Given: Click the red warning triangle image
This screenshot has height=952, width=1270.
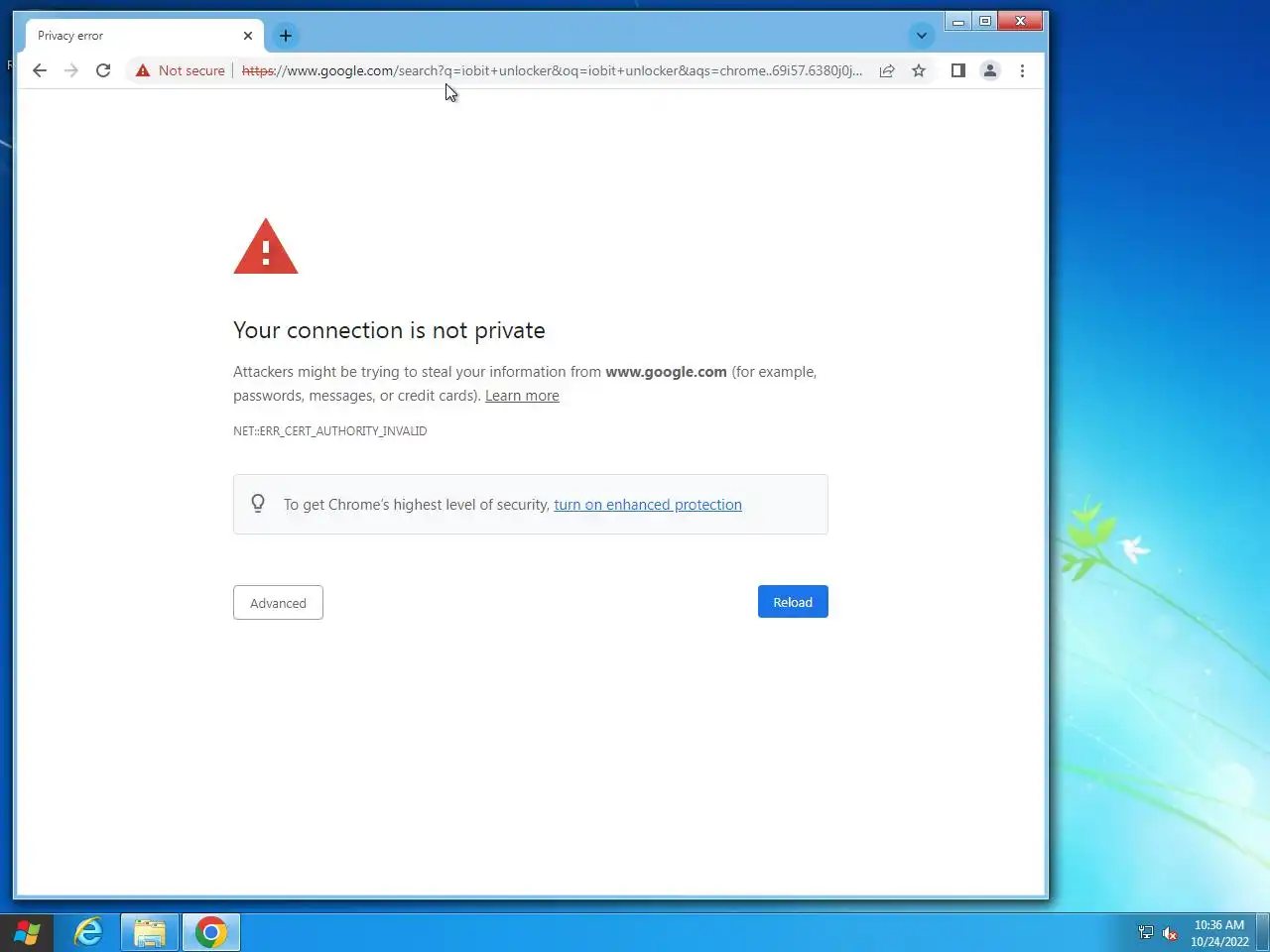Looking at the screenshot, I should click(266, 246).
